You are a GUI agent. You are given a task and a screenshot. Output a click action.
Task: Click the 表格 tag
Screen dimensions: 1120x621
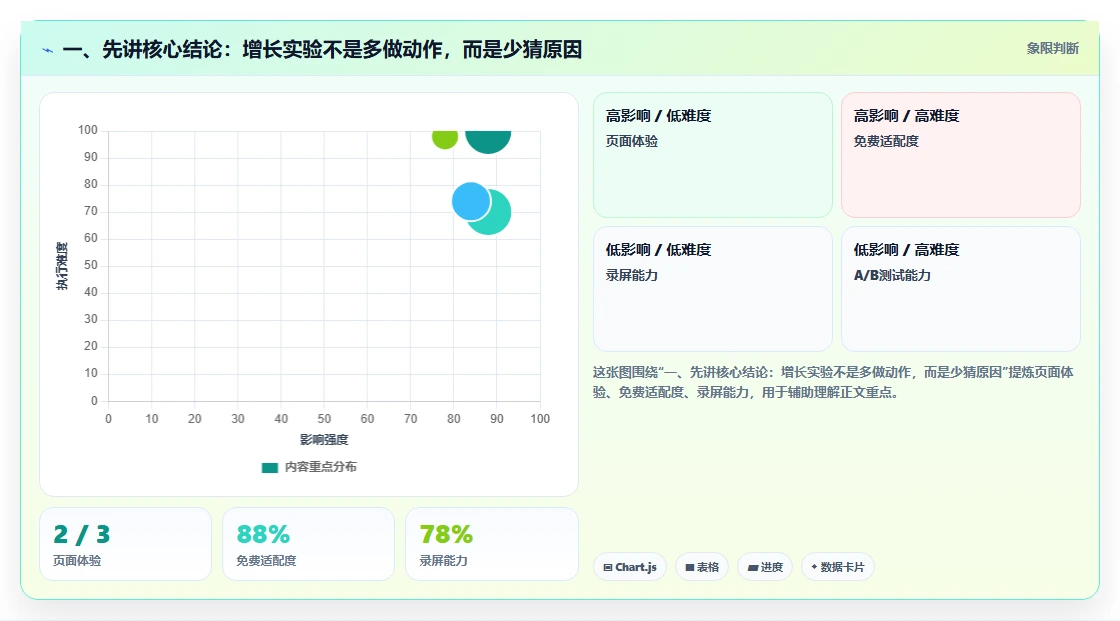tap(702, 567)
